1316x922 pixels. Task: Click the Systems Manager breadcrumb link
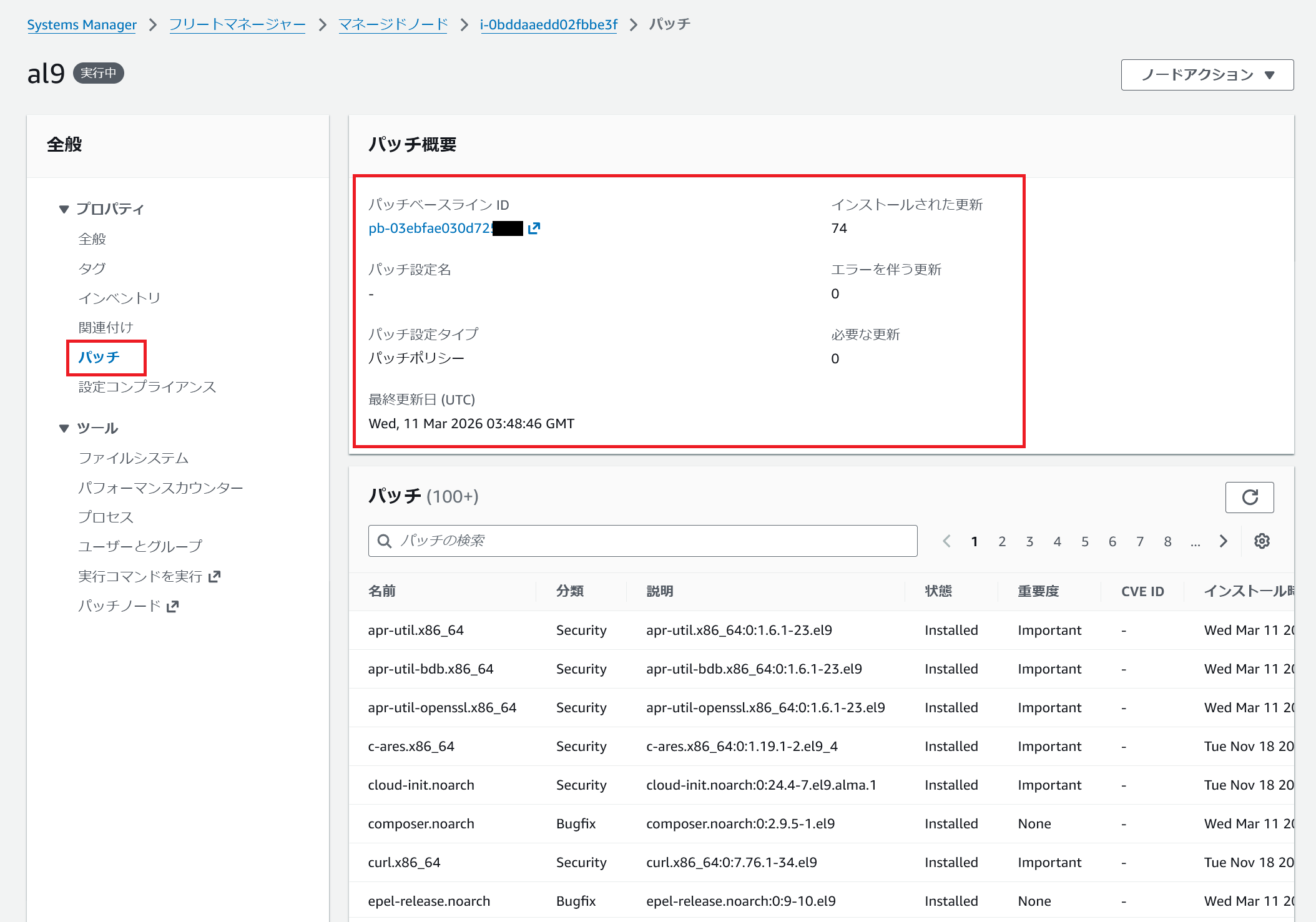(82, 24)
